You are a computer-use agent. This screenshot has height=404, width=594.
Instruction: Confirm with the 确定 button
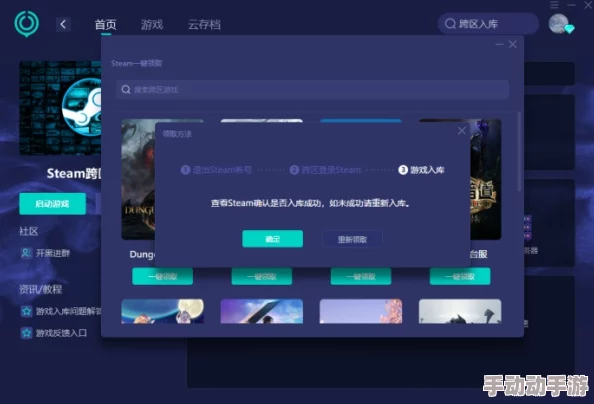pos(272,239)
